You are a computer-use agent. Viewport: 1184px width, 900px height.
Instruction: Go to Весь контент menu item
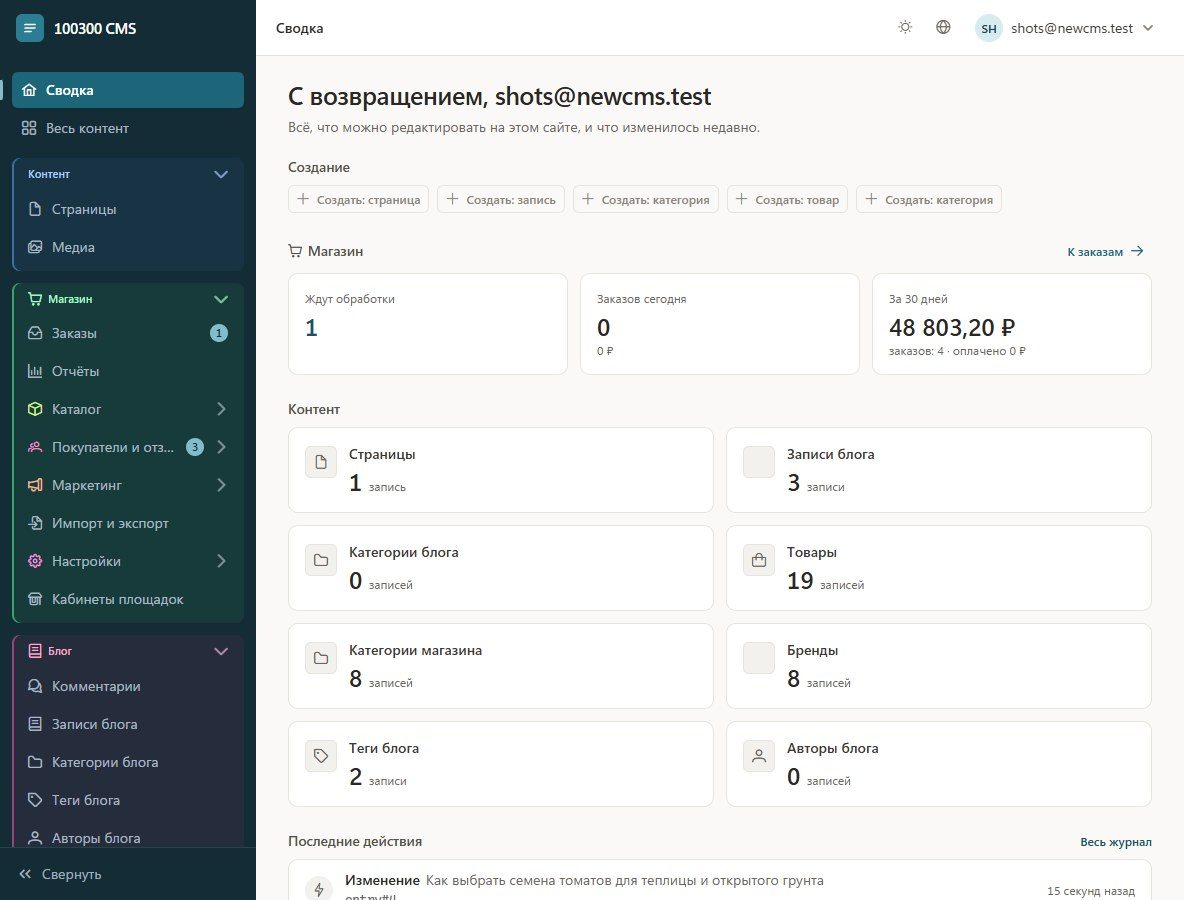click(128, 128)
